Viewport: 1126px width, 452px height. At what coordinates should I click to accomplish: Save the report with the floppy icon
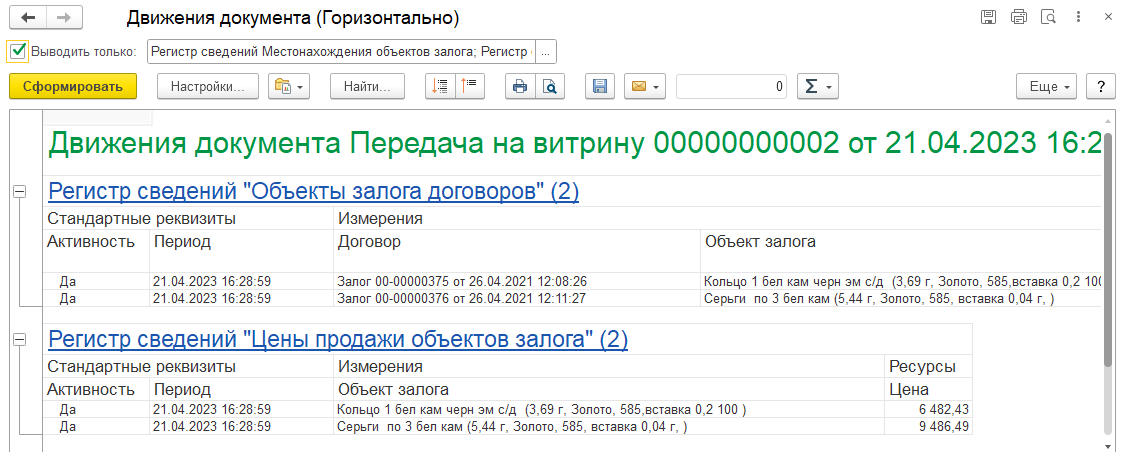600,86
